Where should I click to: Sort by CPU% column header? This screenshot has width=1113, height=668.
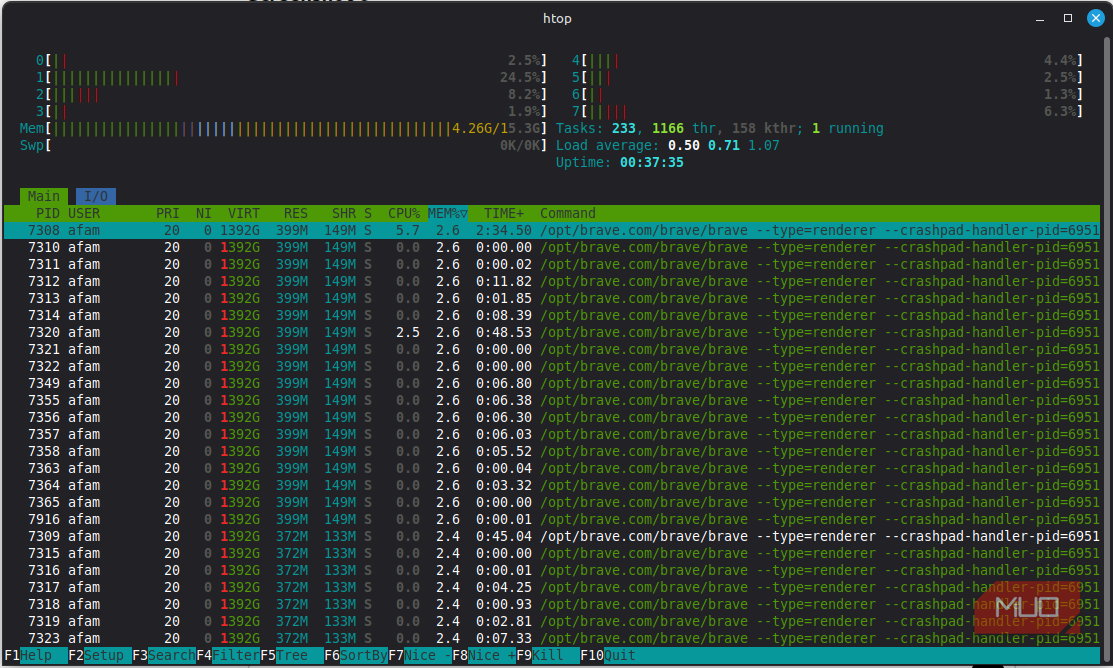tap(404, 213)
